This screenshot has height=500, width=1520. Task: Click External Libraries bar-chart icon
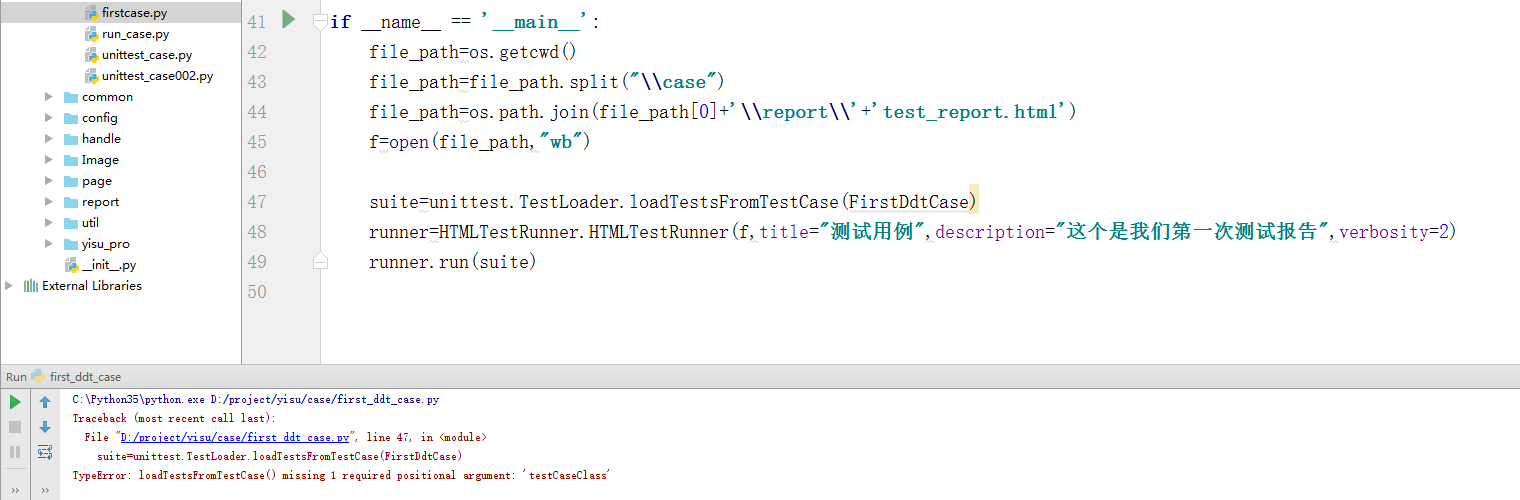point(30,286)
